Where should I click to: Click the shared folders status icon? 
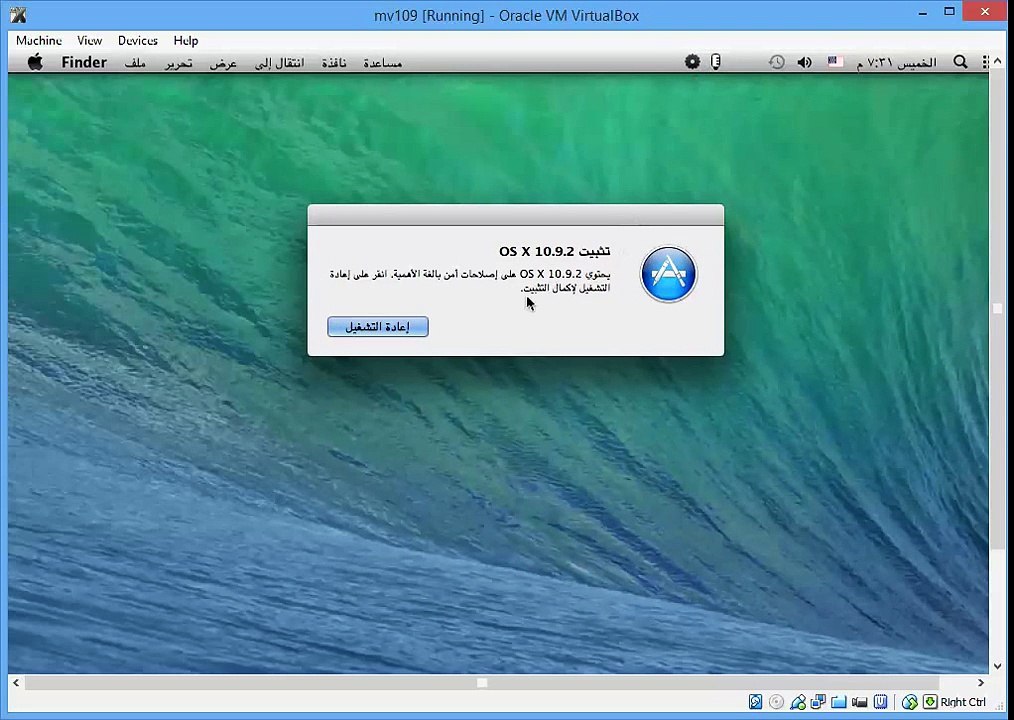coord(839,701)
